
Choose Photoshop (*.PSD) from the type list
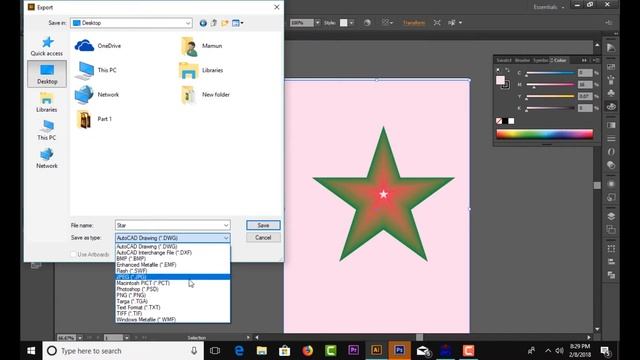pos(173,289)
